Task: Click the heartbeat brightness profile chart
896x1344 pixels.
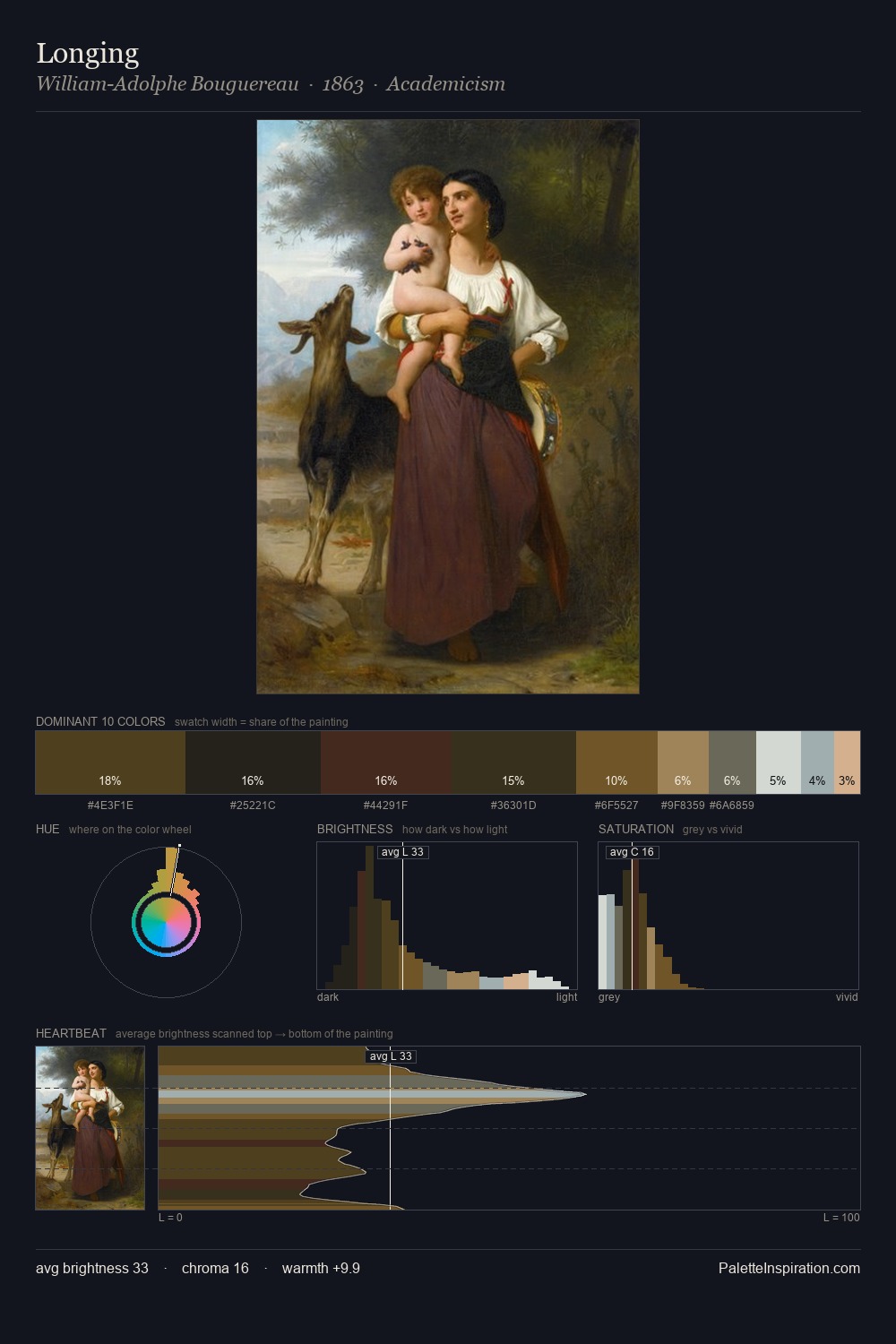Action: click(509, 1128)
